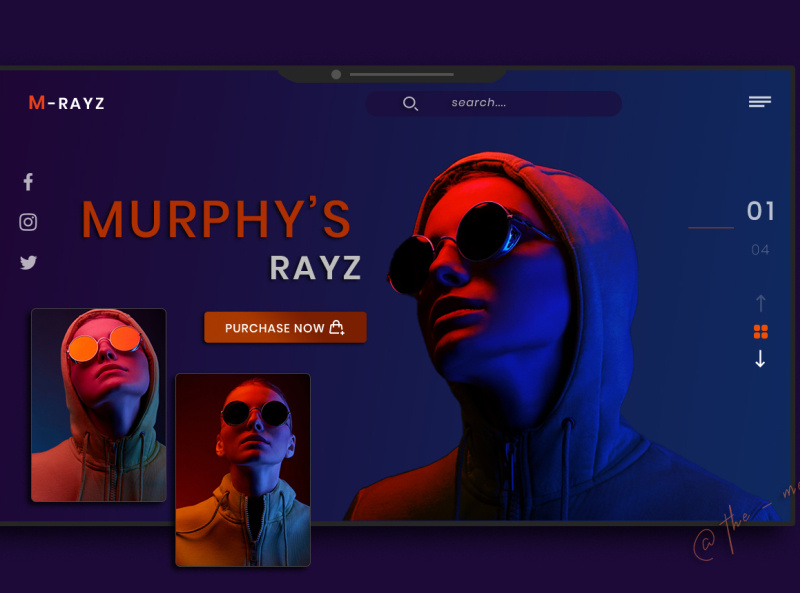800x593 pixels.
Task: Open the overlapping smaller portrait thumbnail
Action: pyautogui.click(x=242, y=470)
